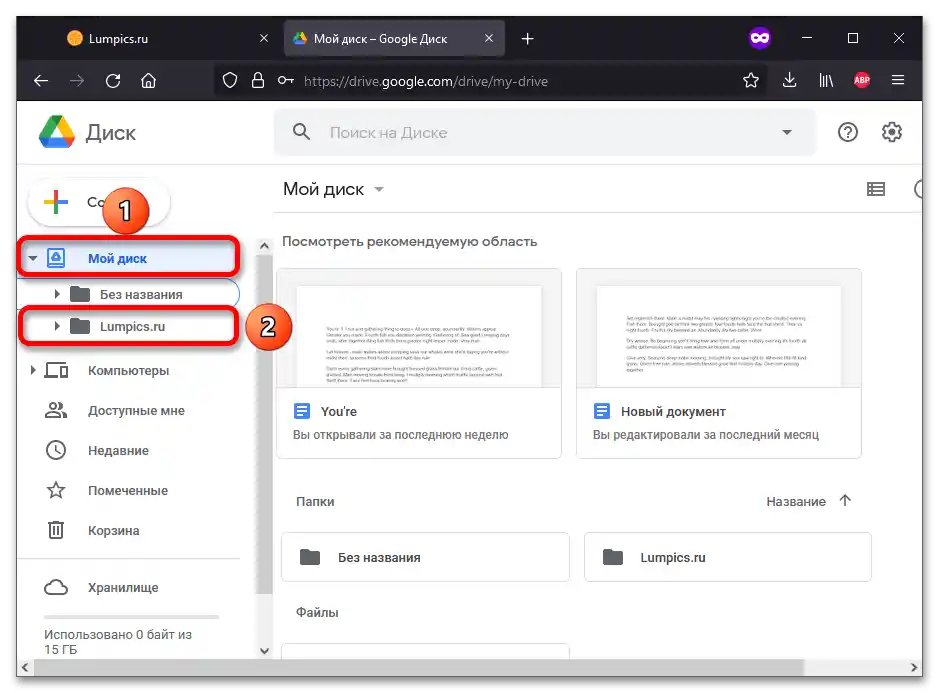Click sort direction arrow next to Название
Image resolution: width=939 pixels, height=693 pixels.
click(x=845, y=500)
